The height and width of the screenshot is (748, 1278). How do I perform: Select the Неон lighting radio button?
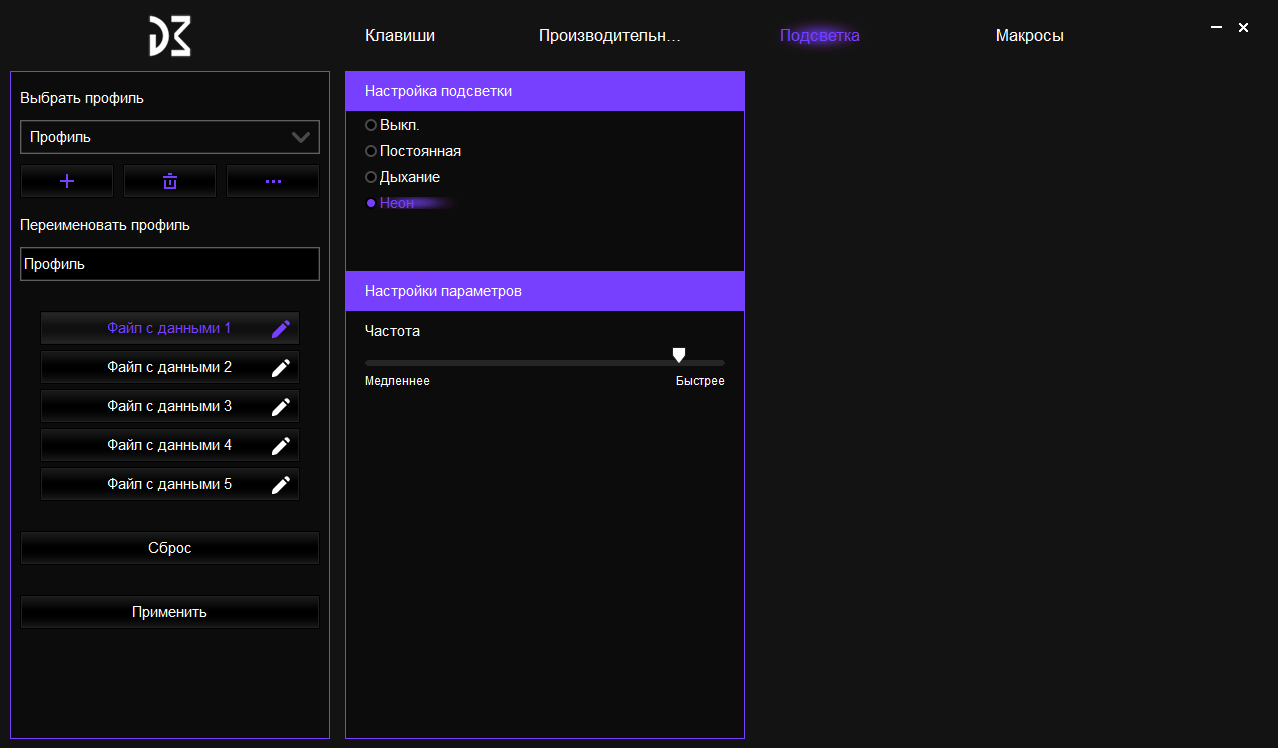pos(371,203)
